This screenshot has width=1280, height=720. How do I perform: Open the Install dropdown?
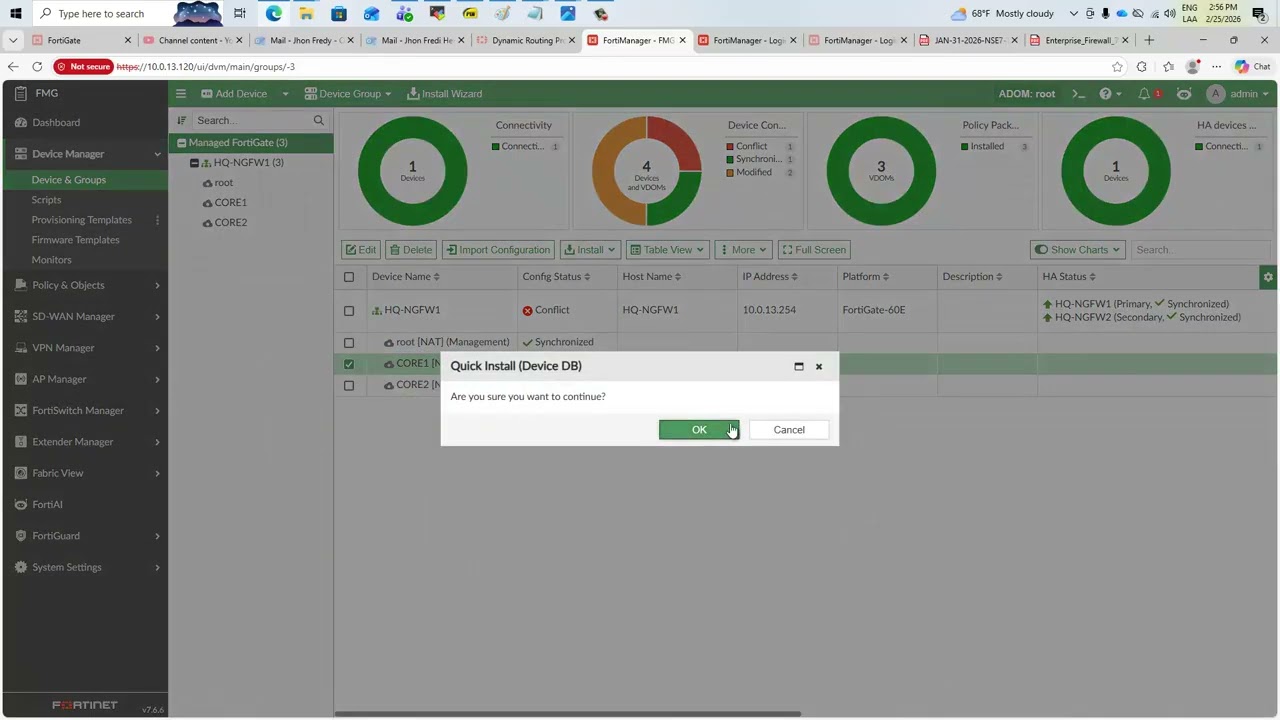pos(590,250)
